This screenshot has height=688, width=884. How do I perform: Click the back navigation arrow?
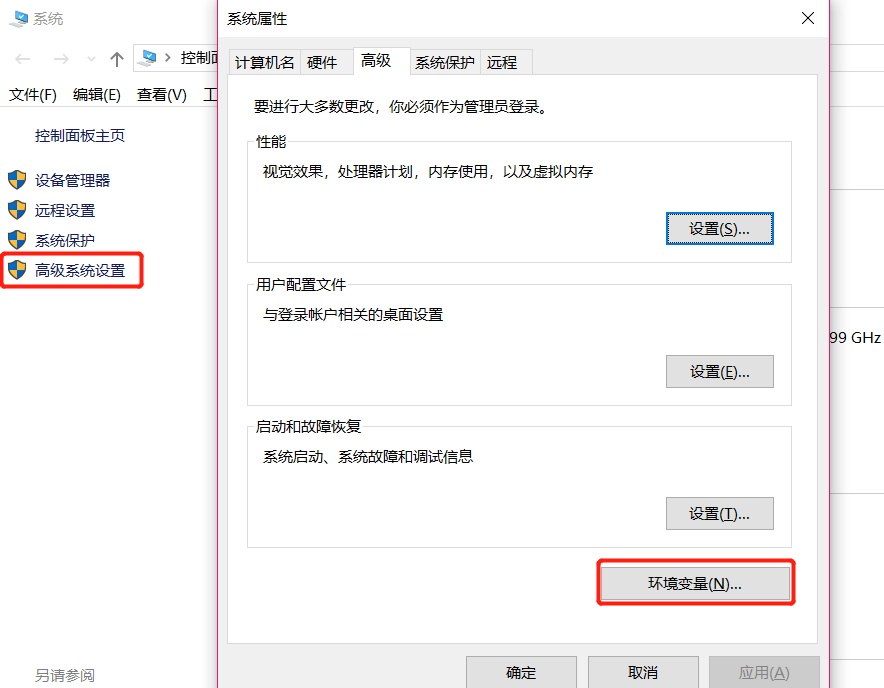coord(20,58)
